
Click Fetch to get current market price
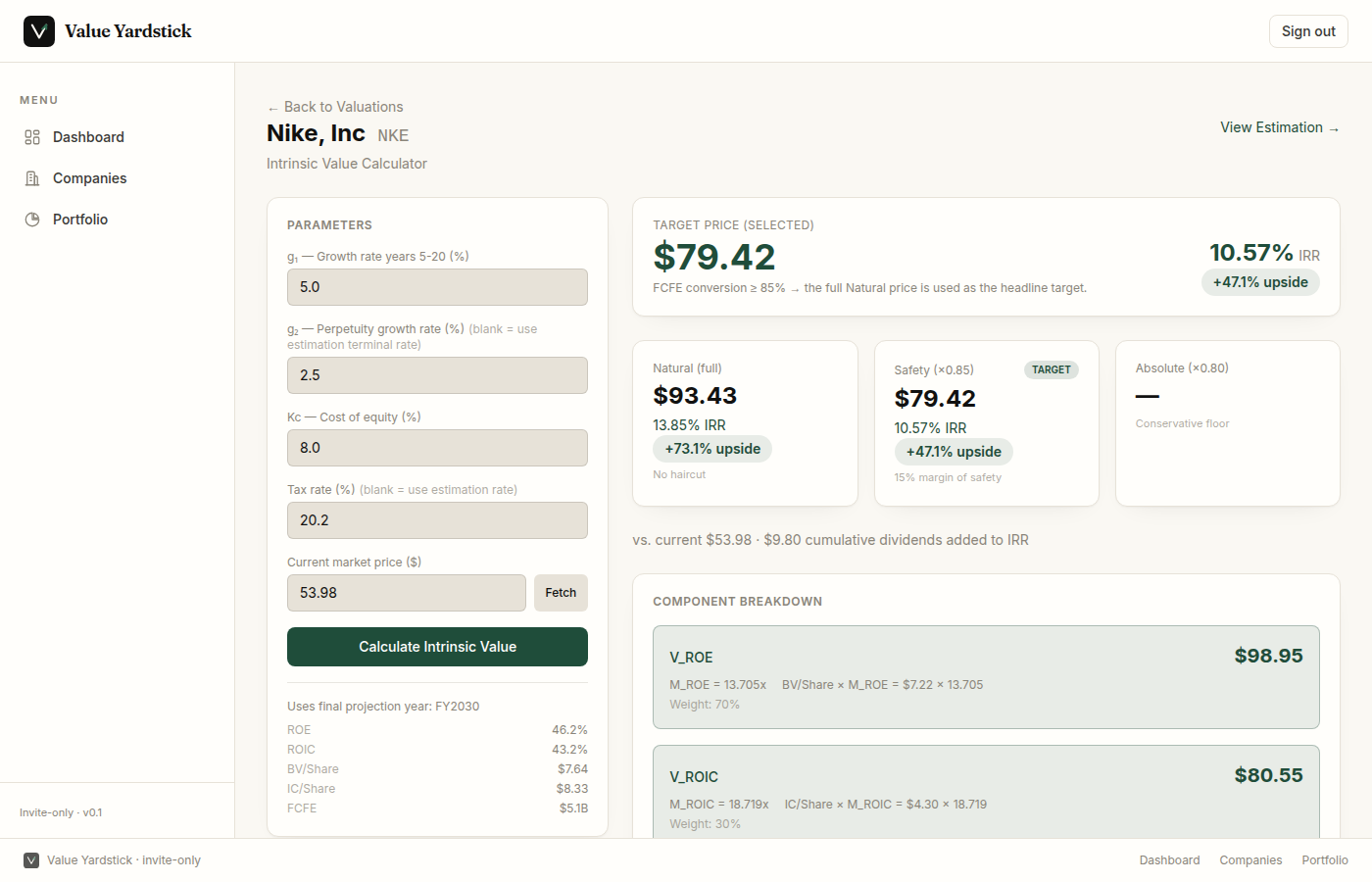(561, 593)
